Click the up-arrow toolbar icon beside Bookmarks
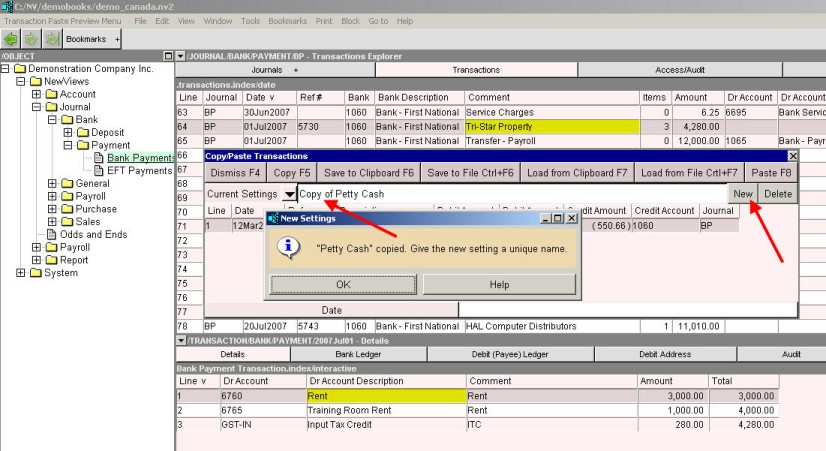This screenshot has width=826, height=451. [x=49, y=39]
